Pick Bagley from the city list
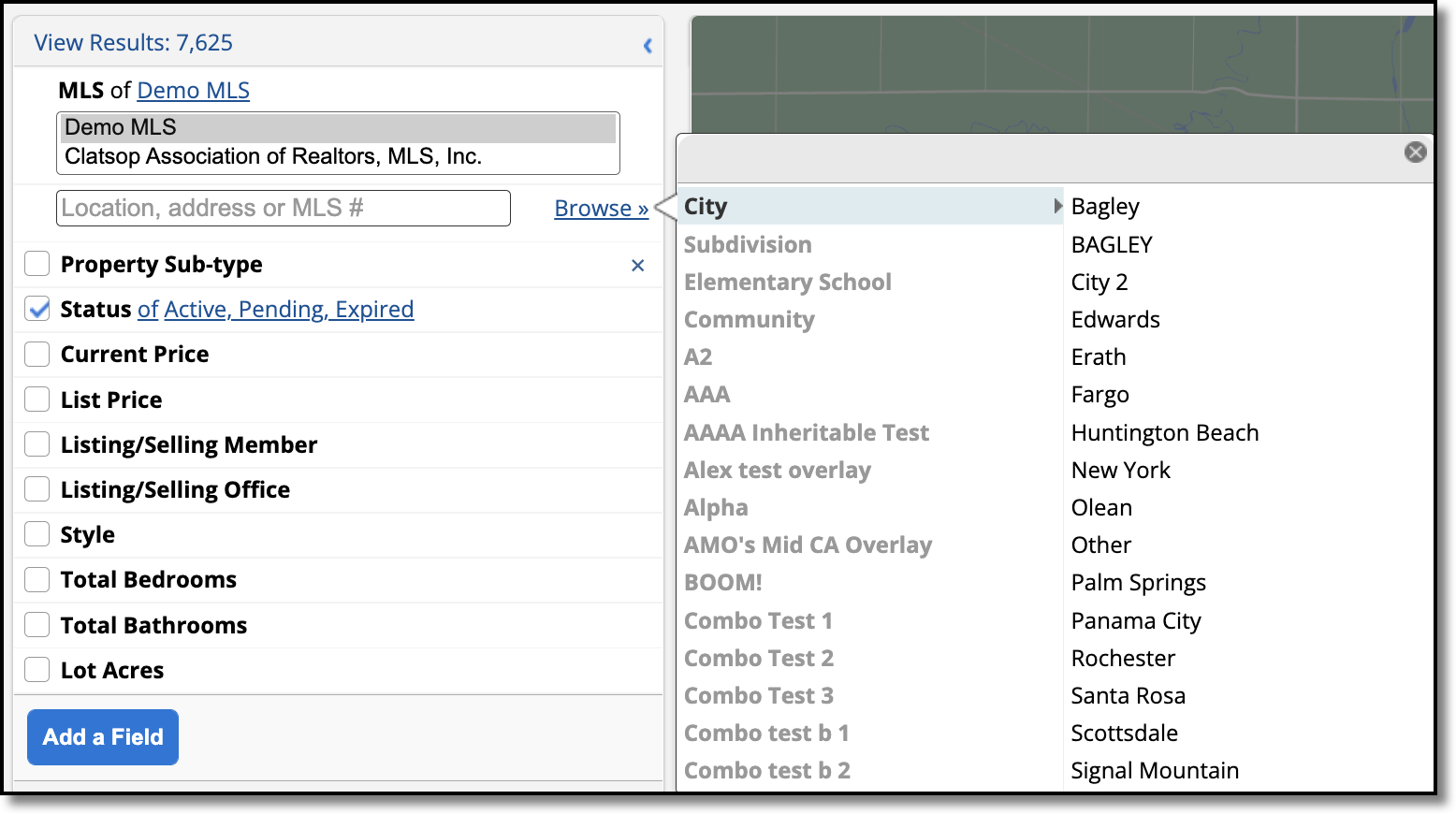This screenshot has height=814, width=1456. [x=1105, y=206]
